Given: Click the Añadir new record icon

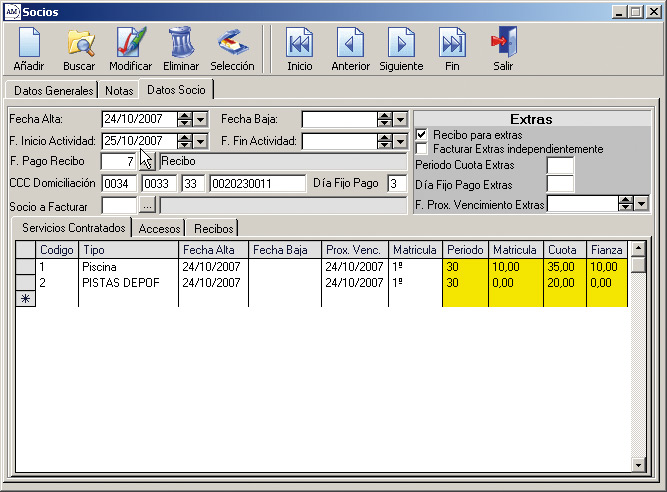Looking at the screenshot, I should click(x=29, y=43).
